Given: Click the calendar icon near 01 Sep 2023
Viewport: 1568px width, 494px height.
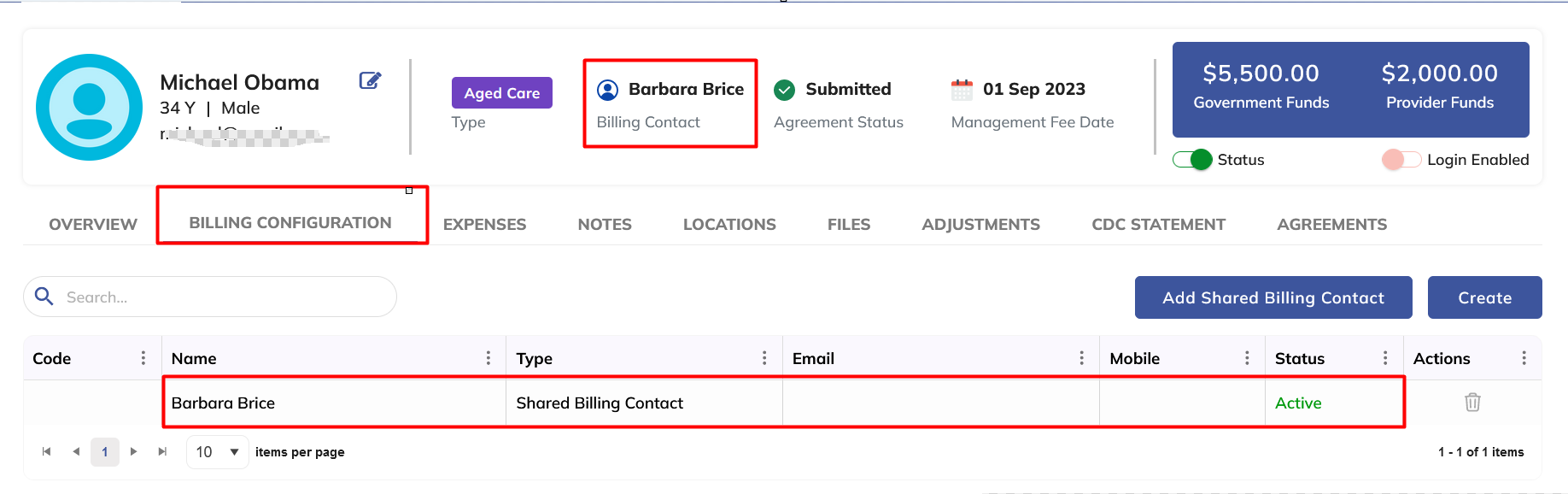Looking at the screenshot, I should pyautogui.click(x=962, y=90).
